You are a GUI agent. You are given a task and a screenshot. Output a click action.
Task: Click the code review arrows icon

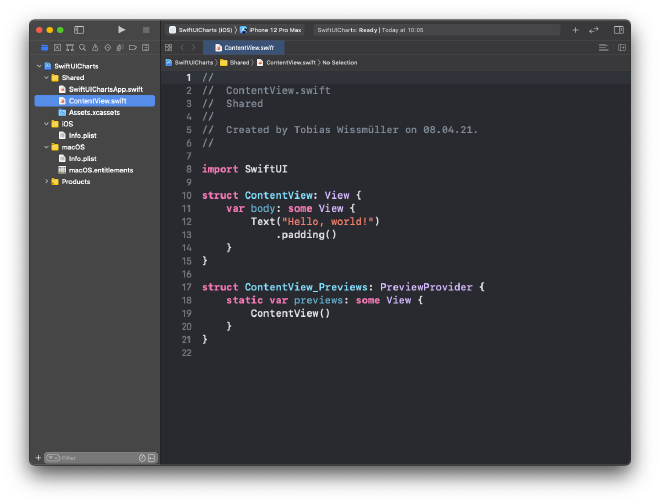(x=594, y=30)
